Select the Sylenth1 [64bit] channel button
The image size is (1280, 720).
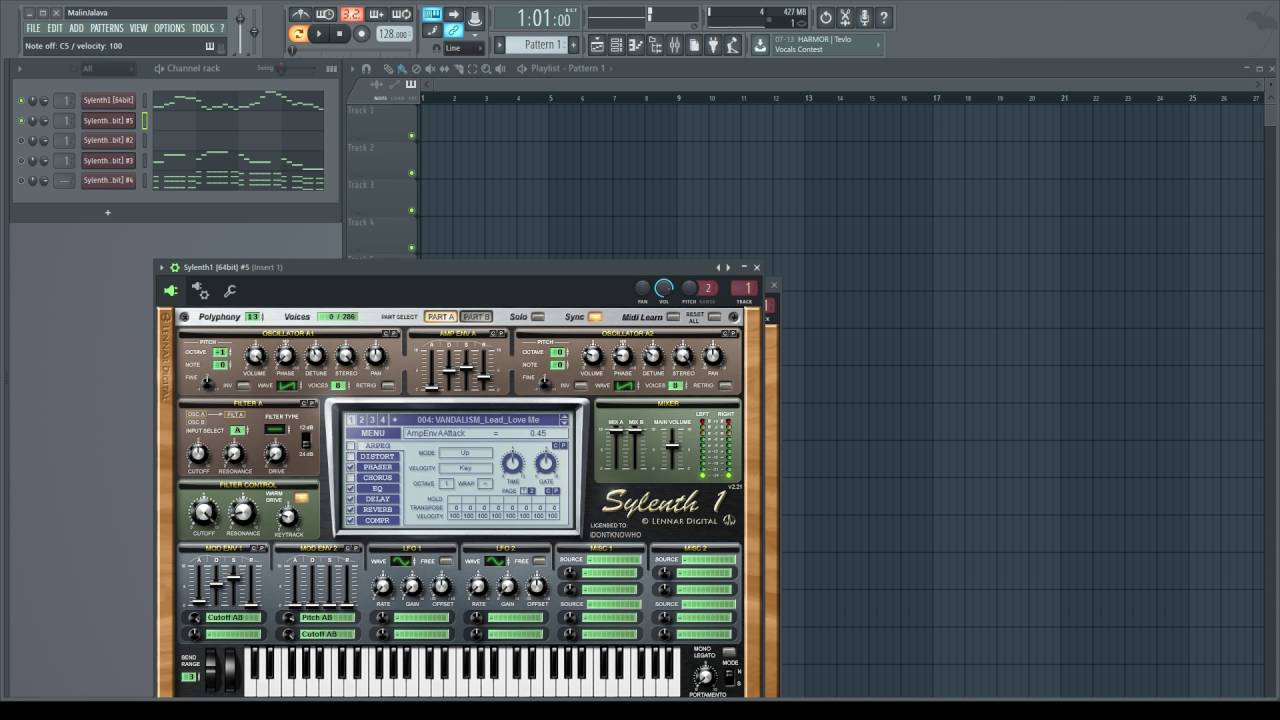tap(108, 100)
